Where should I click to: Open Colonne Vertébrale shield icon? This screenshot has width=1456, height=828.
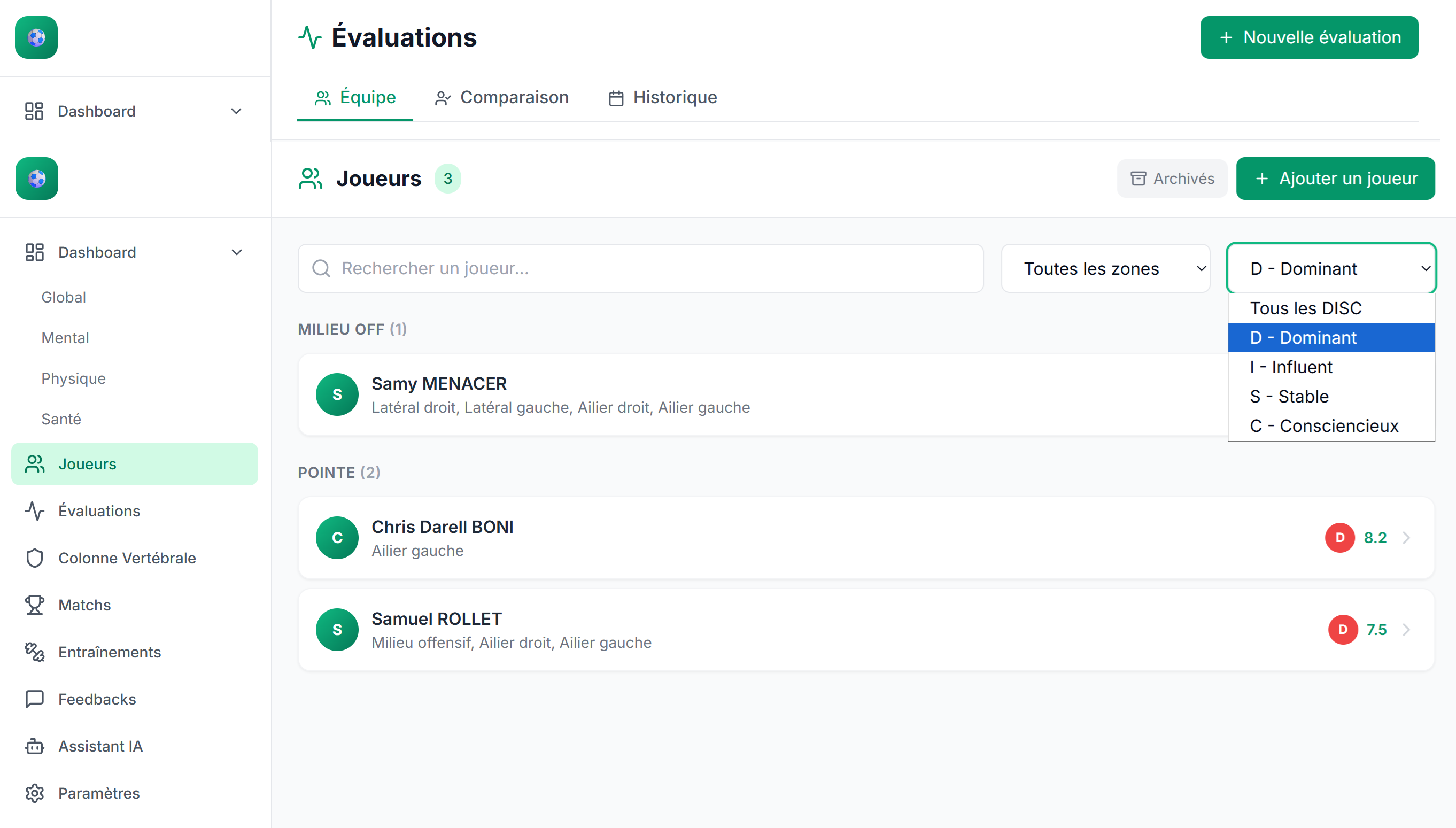tap(35, 558)
